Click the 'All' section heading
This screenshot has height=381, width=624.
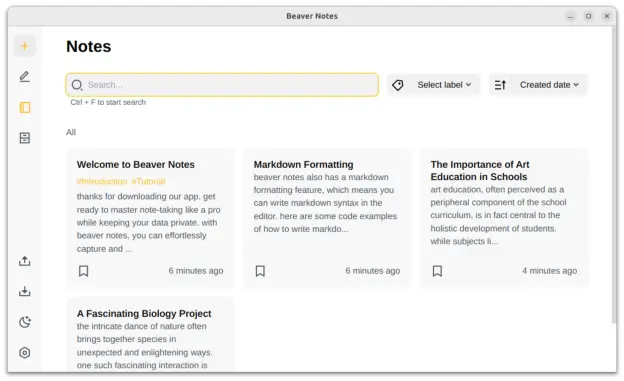point(71,132)
